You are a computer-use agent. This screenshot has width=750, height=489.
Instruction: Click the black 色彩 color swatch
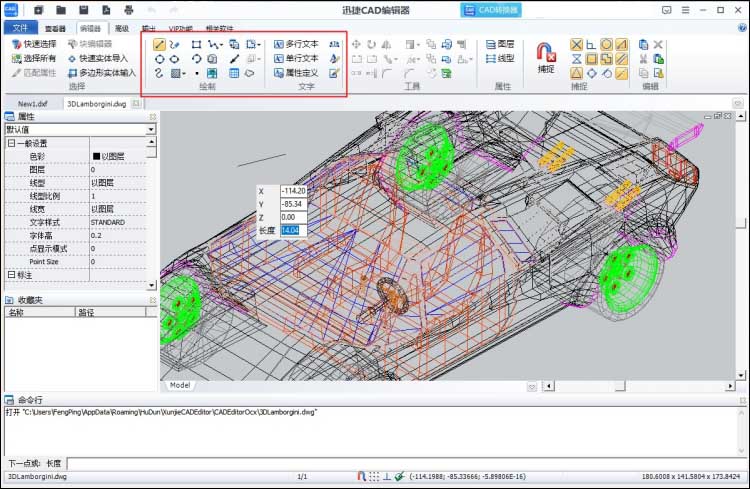click(x=96, y=156)
